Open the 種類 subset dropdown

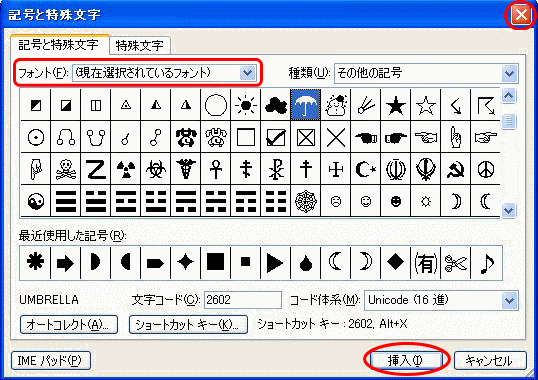tap(510, 73)
